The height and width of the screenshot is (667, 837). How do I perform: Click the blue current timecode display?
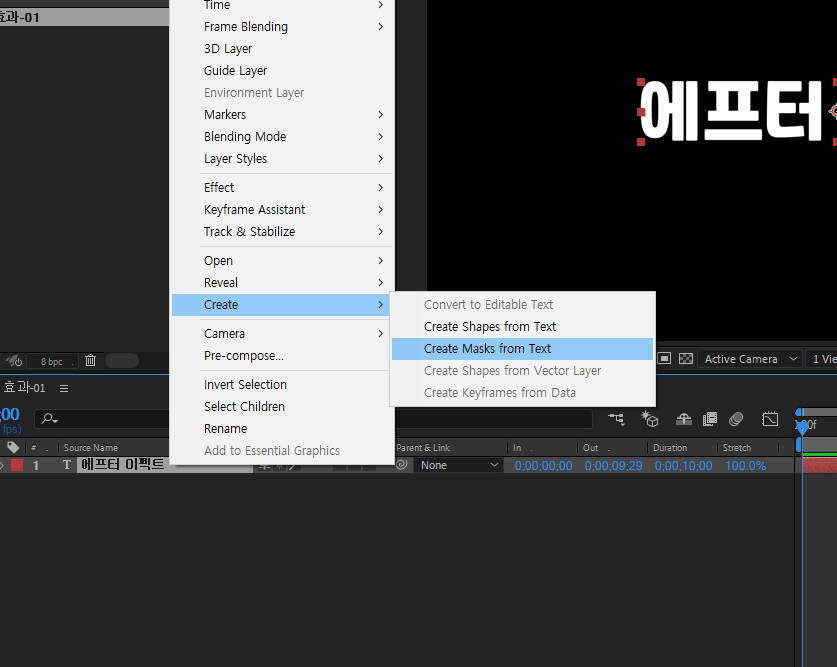pos(10,414)
